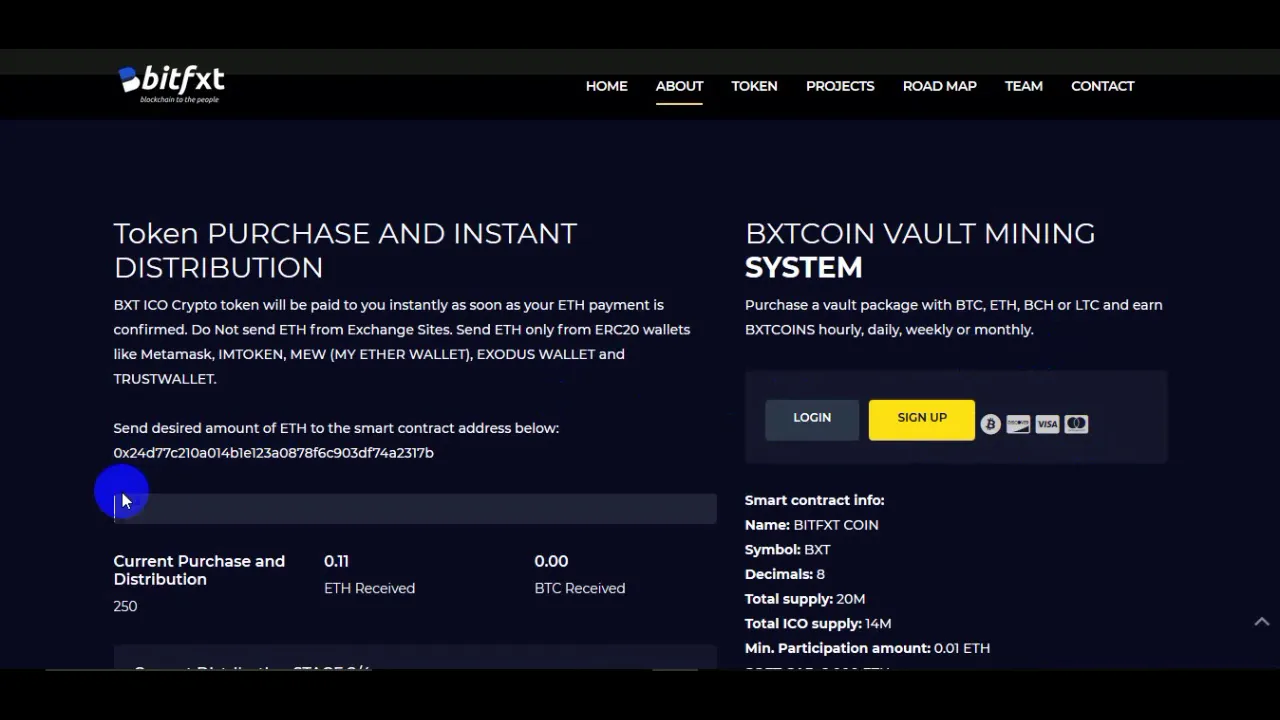Open the TEAM menu item
The height and width of the screenshot is (720, 1280).
(x=1023, y=86)
